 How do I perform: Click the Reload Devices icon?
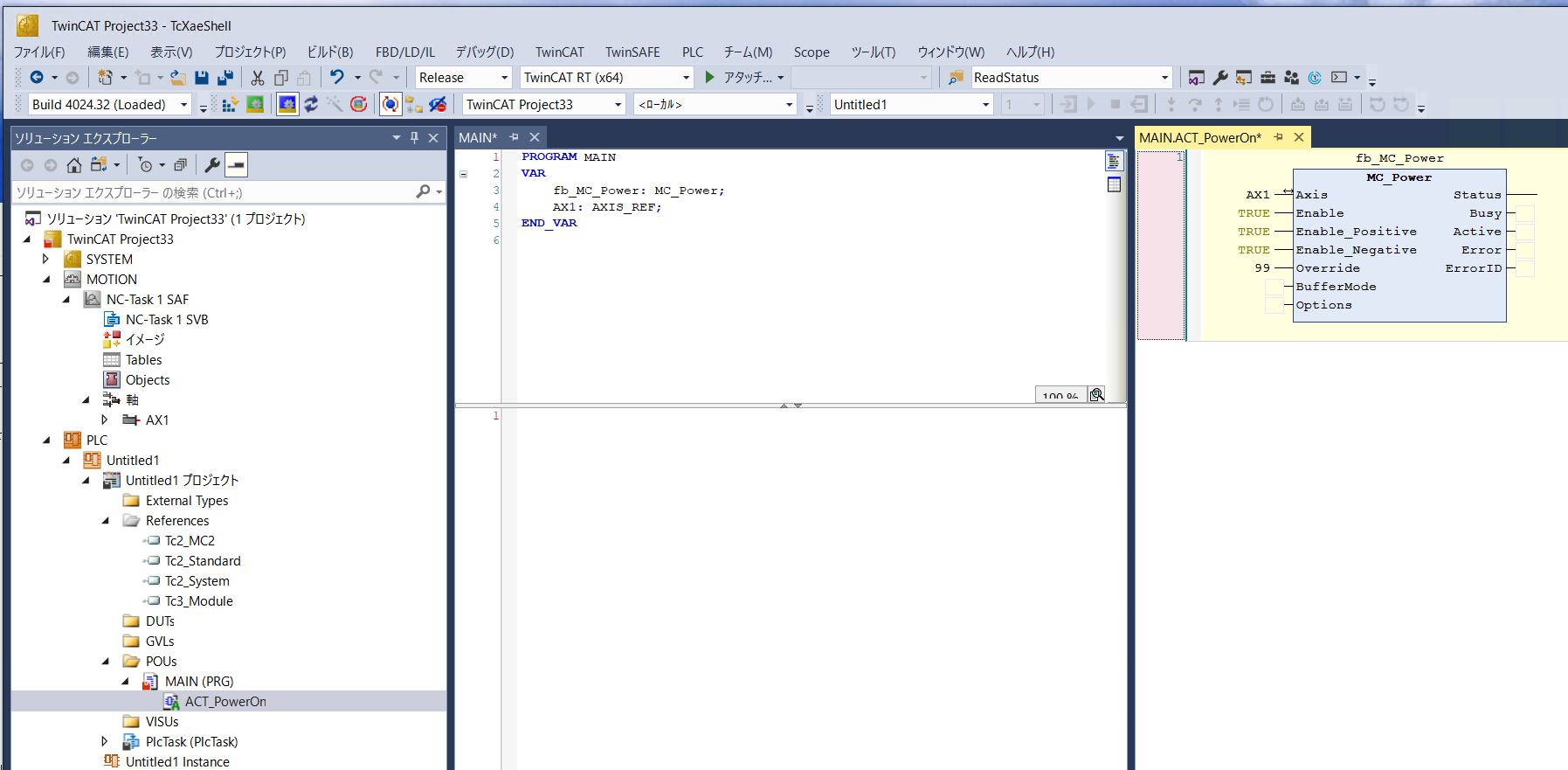[311, 105]
